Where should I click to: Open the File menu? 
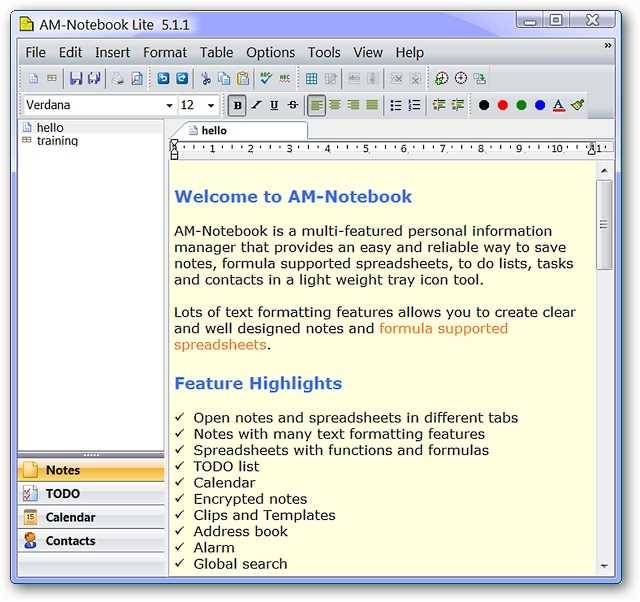click(36, 53)
